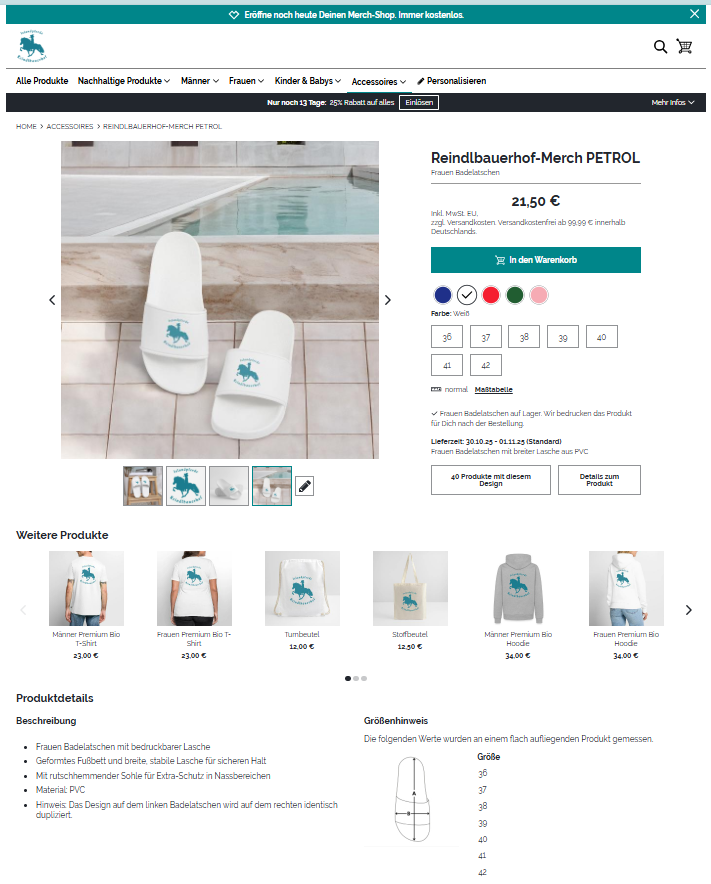Click the pencil customize design icon
This screenshot has height=884, width=711.
coord(304,486)
